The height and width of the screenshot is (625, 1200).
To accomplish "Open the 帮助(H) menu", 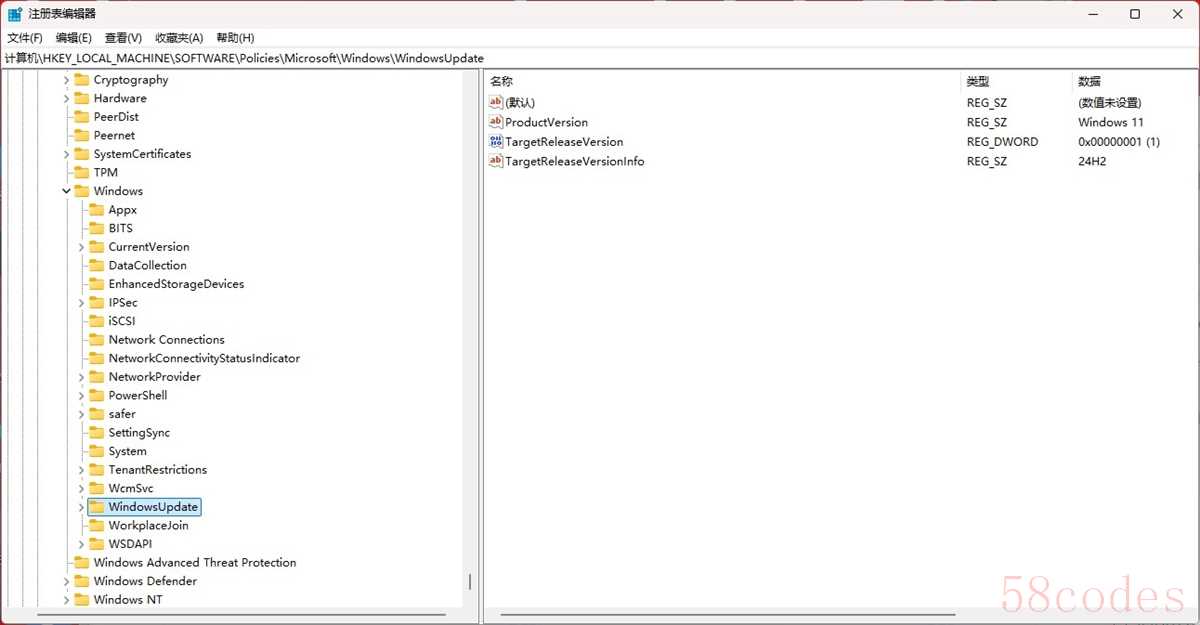I will click(x=235, y=37).
